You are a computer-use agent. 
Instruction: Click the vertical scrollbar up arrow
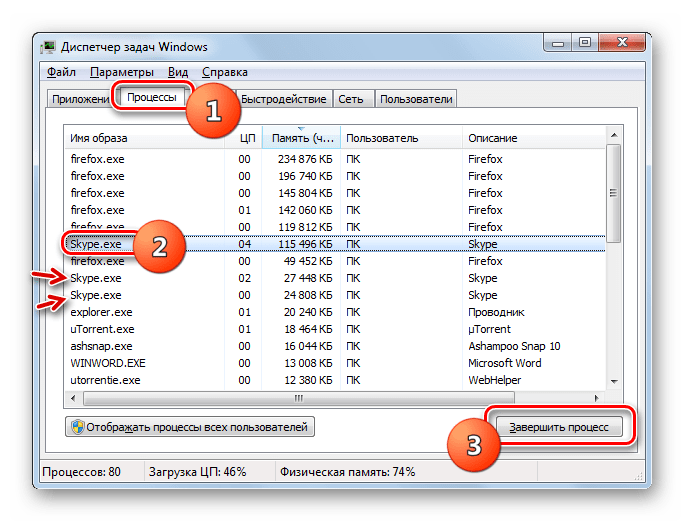(x=614, y=135)
